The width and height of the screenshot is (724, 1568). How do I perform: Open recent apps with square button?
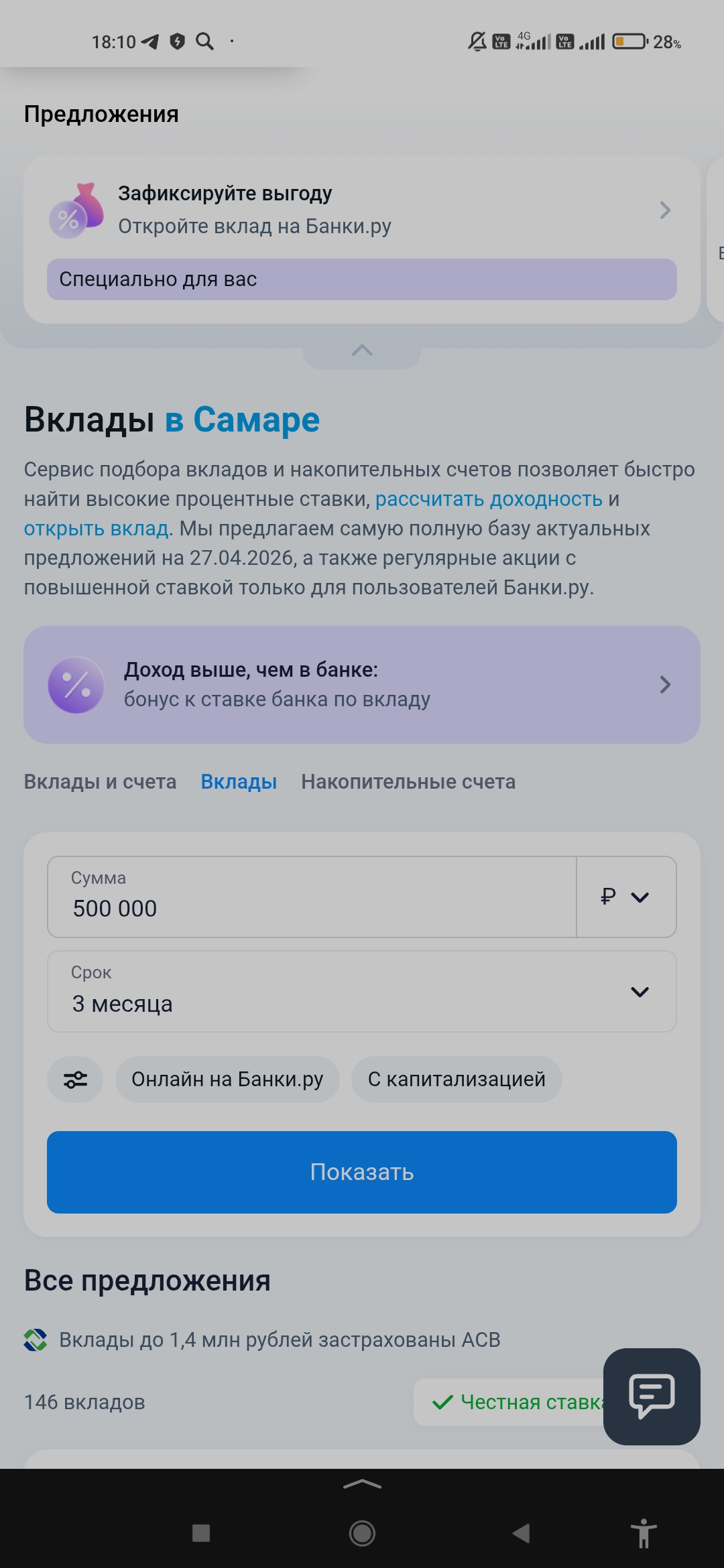(x=201, y=1533)
